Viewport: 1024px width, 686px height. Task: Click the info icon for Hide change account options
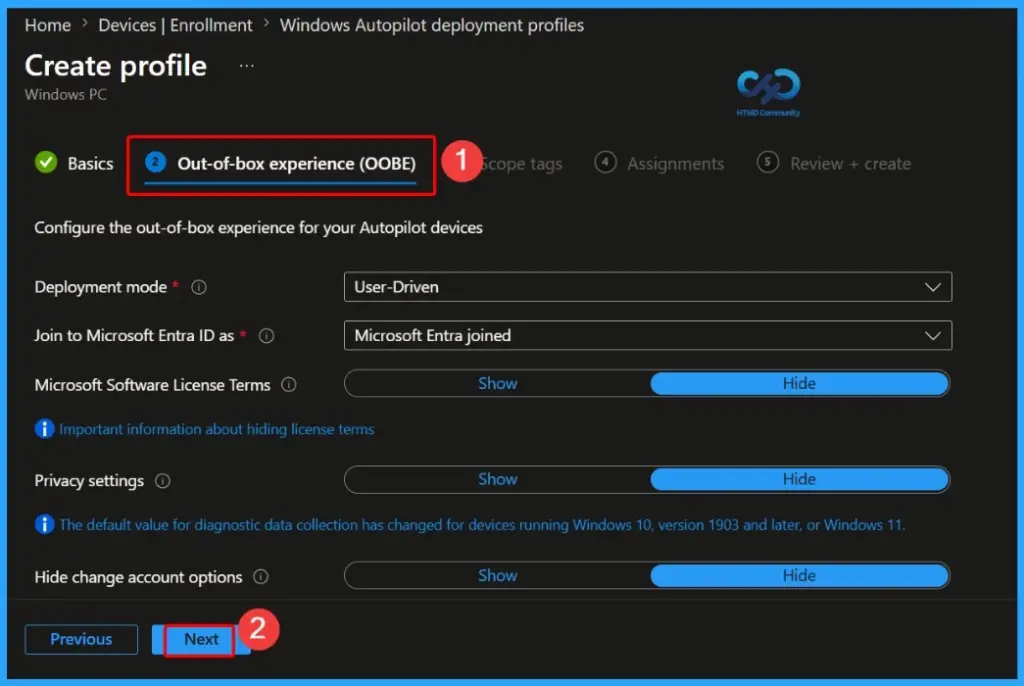click(261, 577)
